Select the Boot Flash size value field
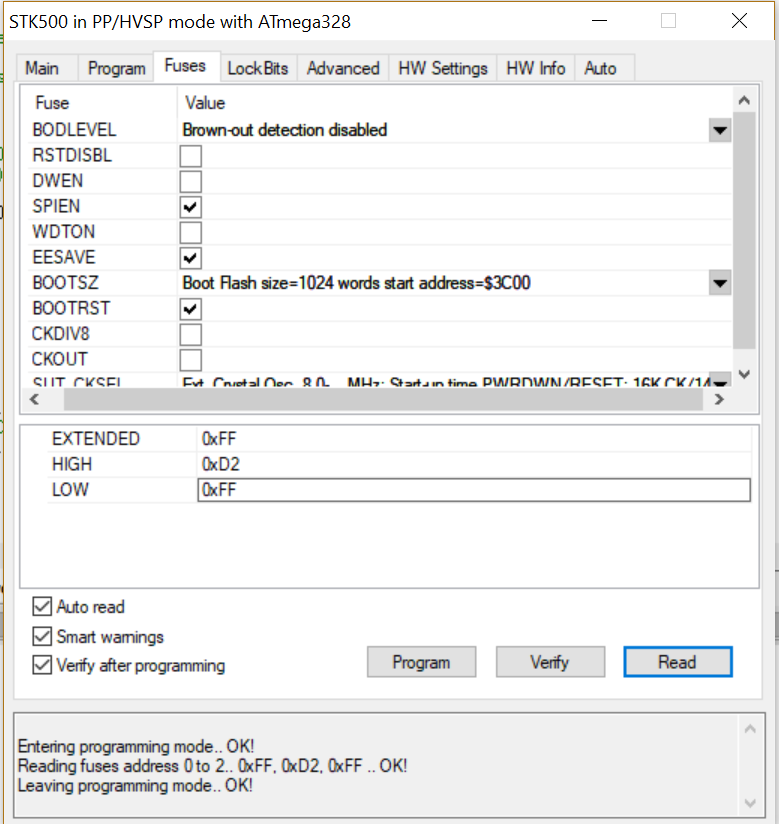The image size is (779, 824). (443, 283)
